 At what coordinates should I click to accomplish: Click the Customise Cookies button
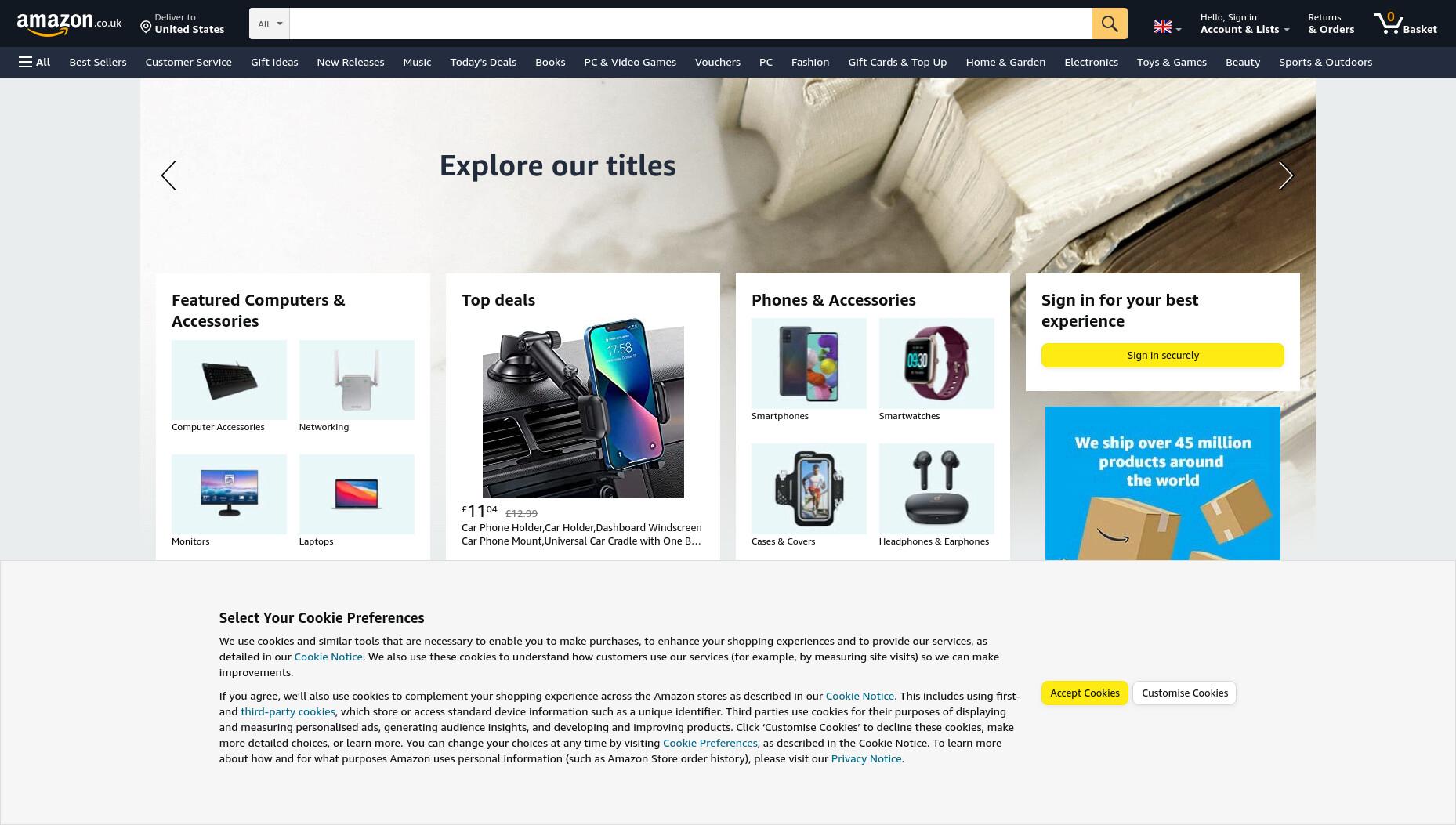pos(1184,693)
